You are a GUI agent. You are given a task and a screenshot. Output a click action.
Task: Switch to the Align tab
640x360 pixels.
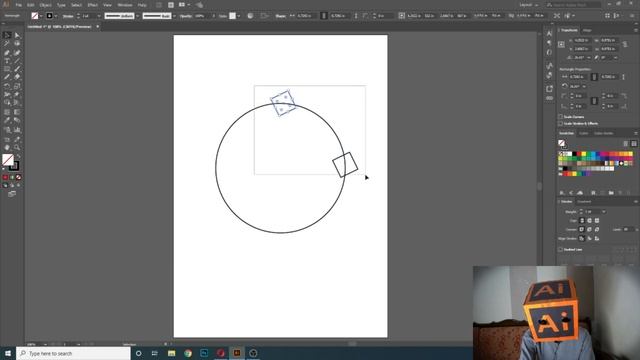(587, 30)
